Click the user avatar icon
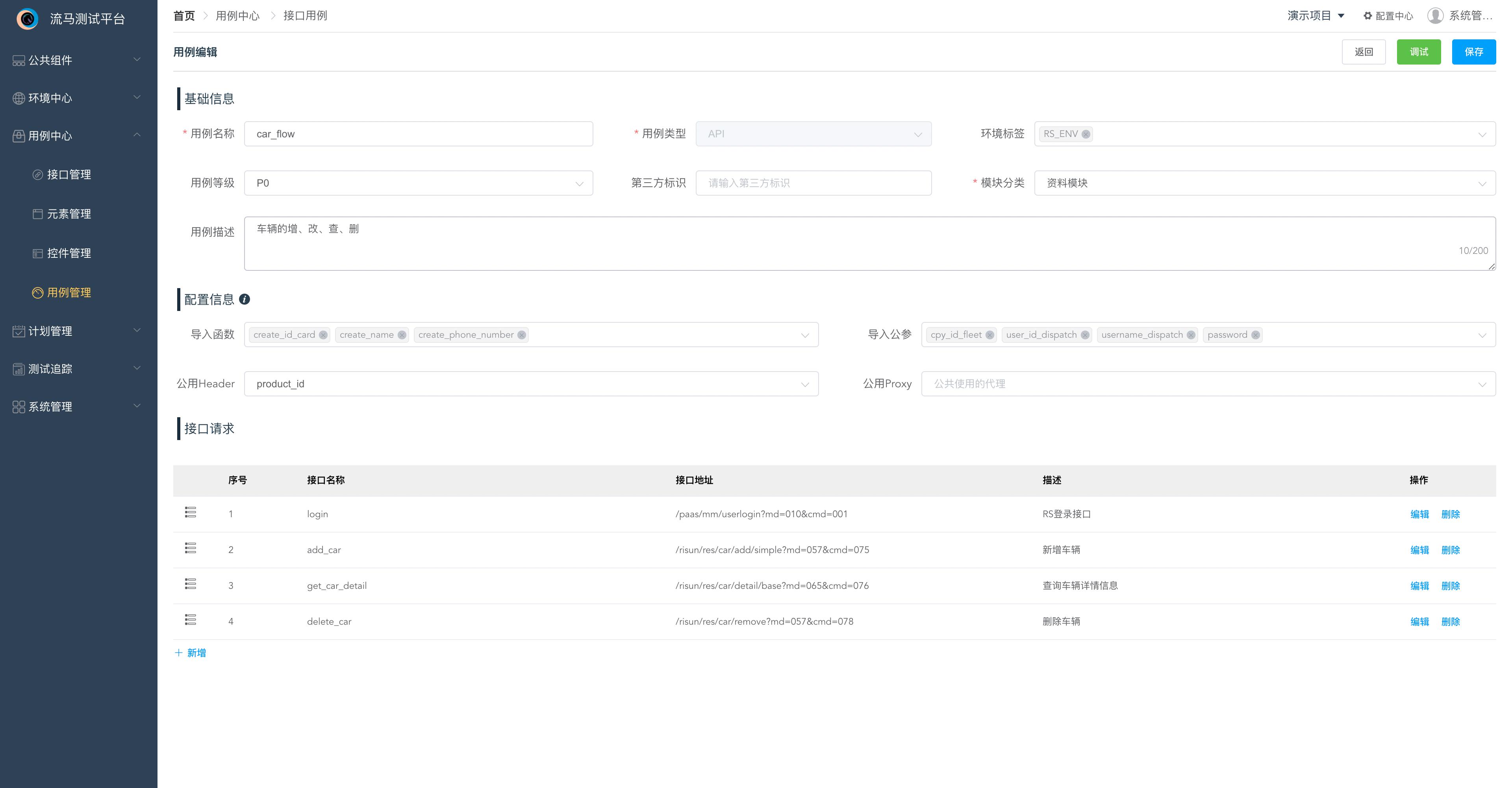 pyautogui.click(x=1435, y=16)
